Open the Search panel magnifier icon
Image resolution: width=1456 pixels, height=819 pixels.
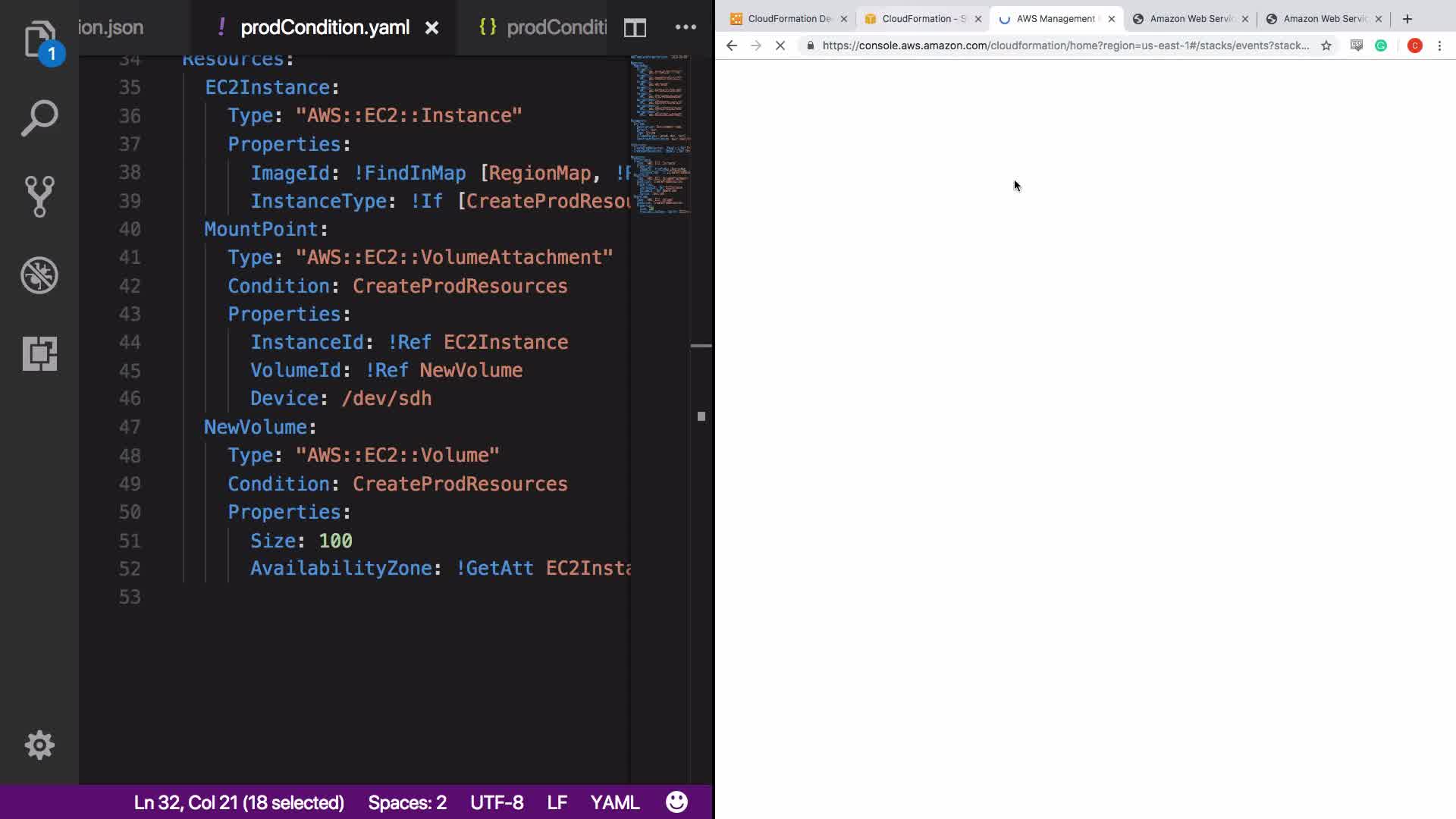point(39,118)
